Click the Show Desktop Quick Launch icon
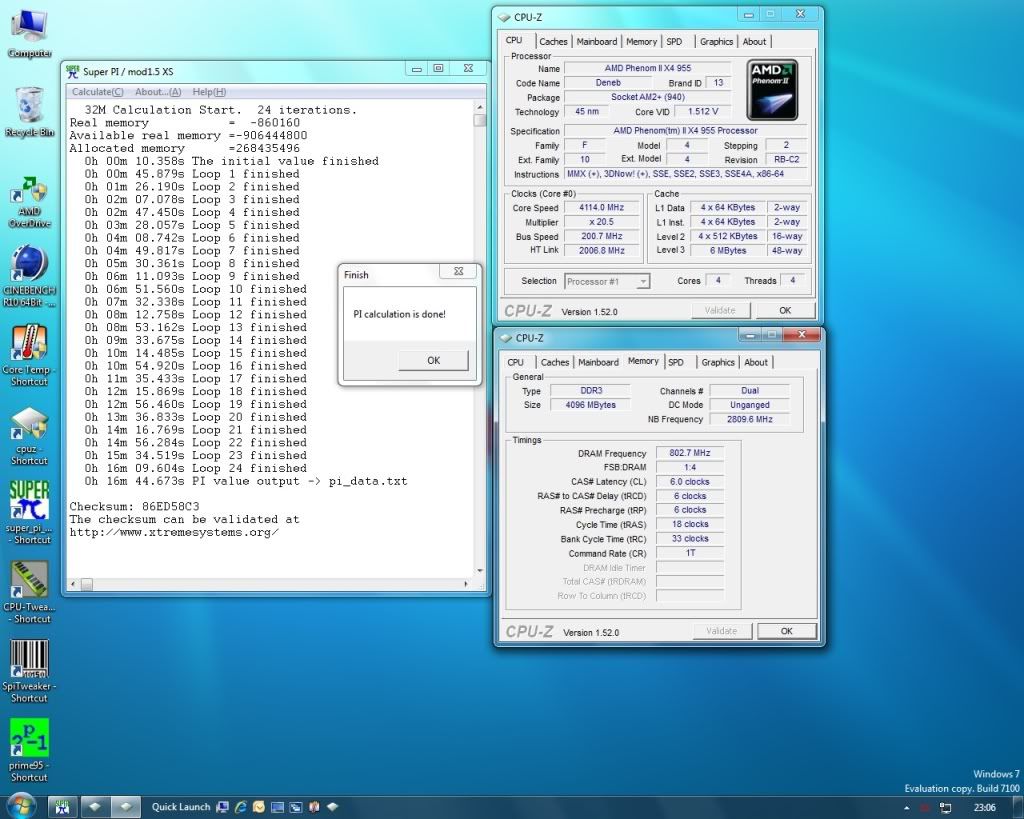1024x819 pixels. tap(223, 807)
